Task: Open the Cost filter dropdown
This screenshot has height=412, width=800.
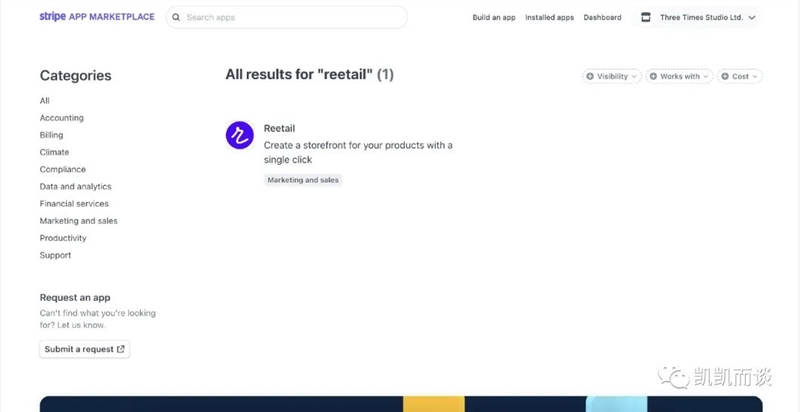Action: point(740,76)
